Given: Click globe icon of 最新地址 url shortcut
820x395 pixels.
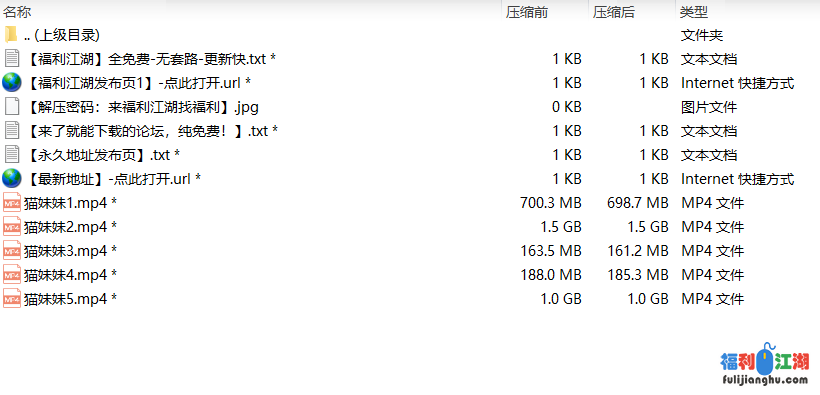Looking at the screenshot, I should [x=11, y=179].
